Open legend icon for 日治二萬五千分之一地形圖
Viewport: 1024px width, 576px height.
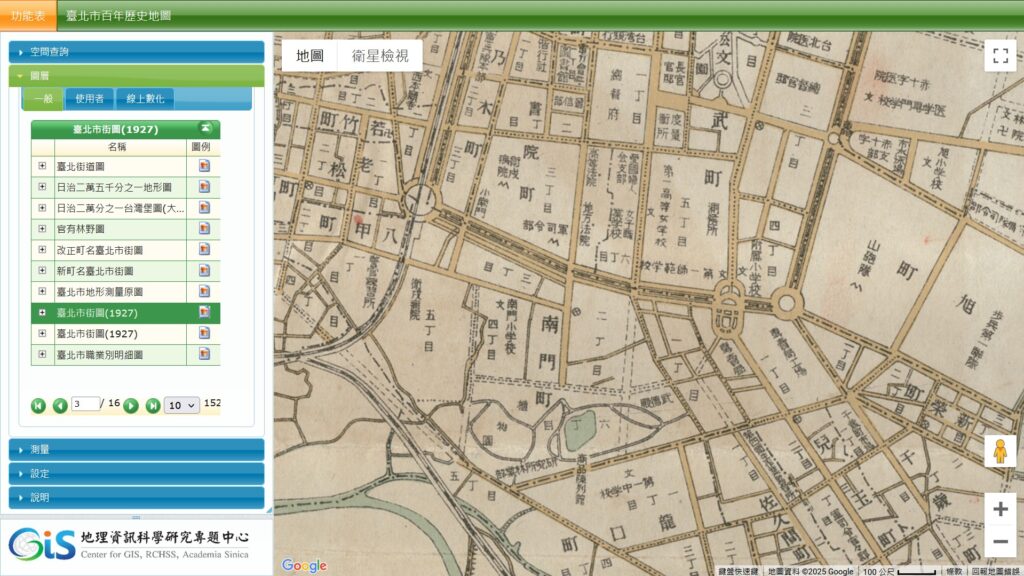pyautogui.click(x=204, y=187)
